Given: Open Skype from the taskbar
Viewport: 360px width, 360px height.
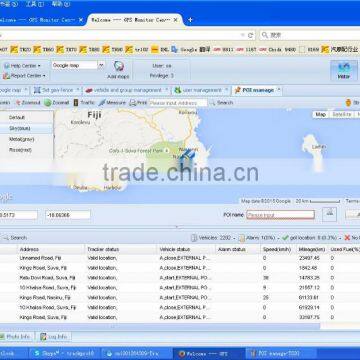Looking at the screenshot, I should 64,354.
